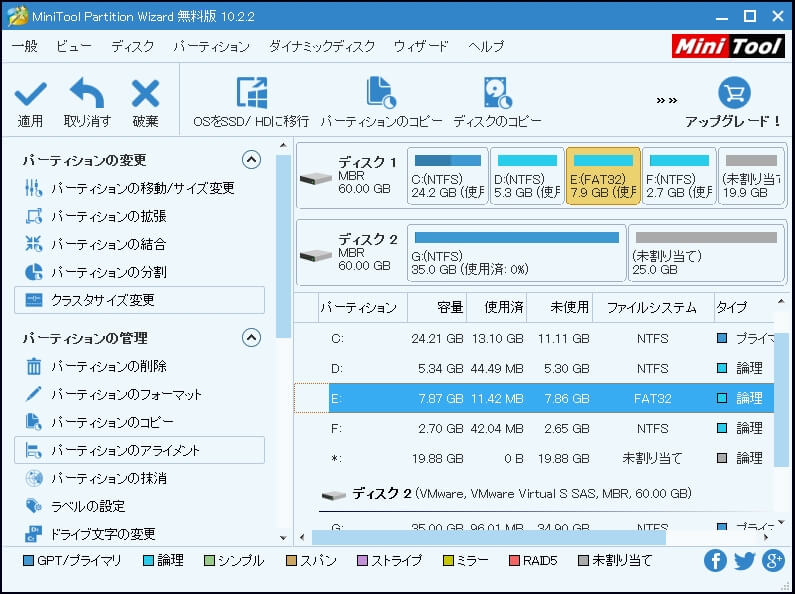This screenshot has width=795, height=594.
Task: Select the E: FAT32 row
Action: [x=534, y=398]
